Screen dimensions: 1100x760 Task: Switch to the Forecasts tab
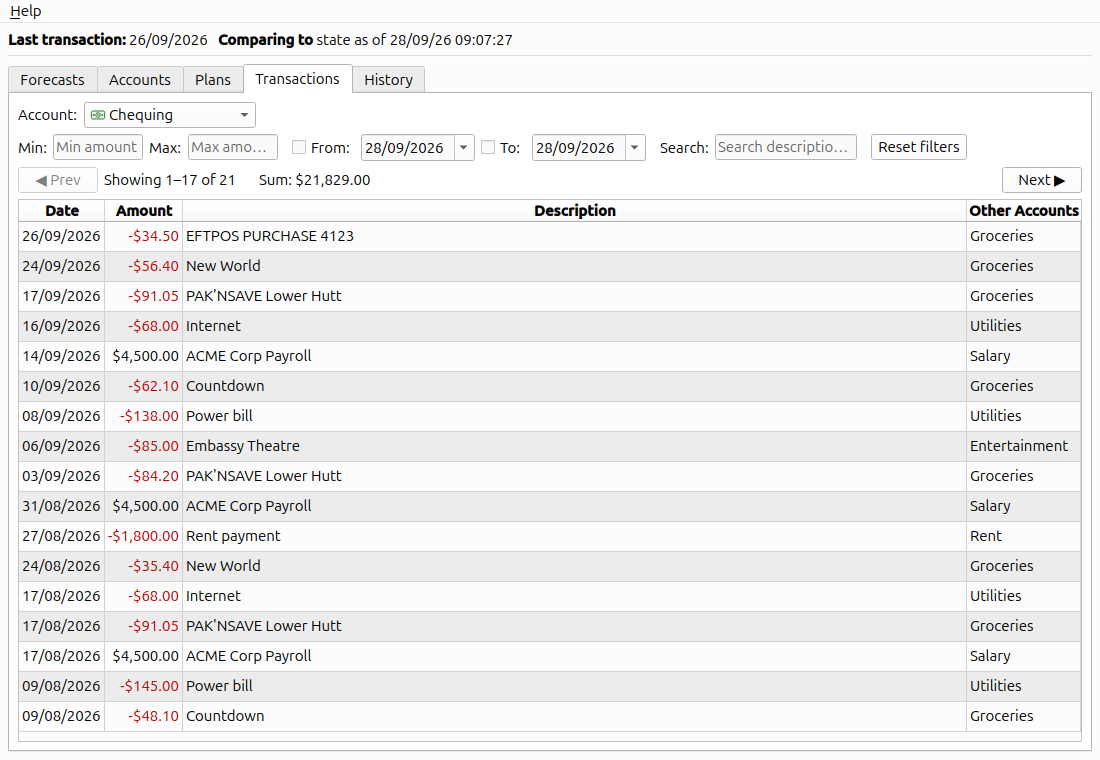(x=53, y=80)
